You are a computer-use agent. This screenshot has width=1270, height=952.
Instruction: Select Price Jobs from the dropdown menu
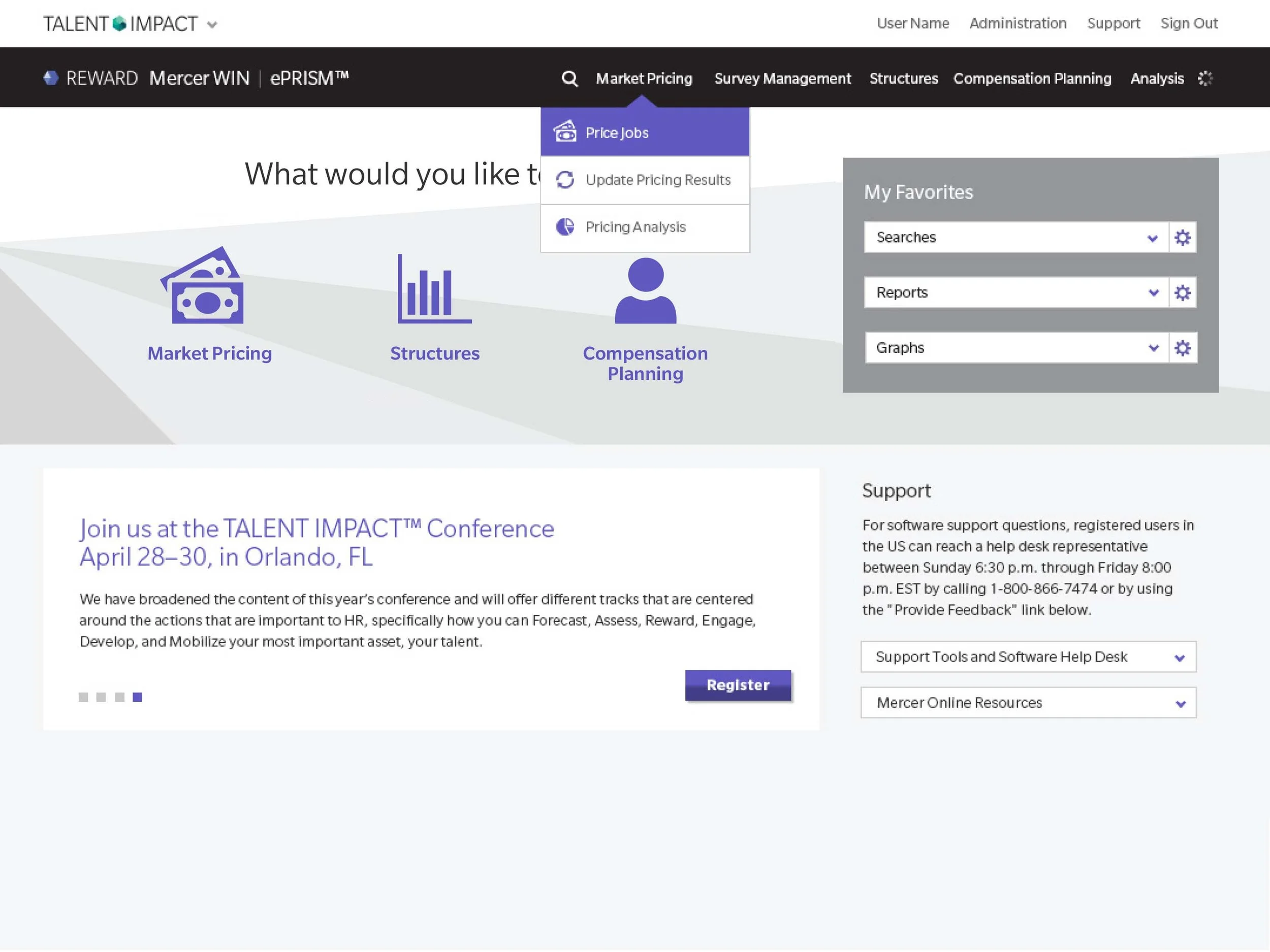pyautogui.click(x=645, y=132)
